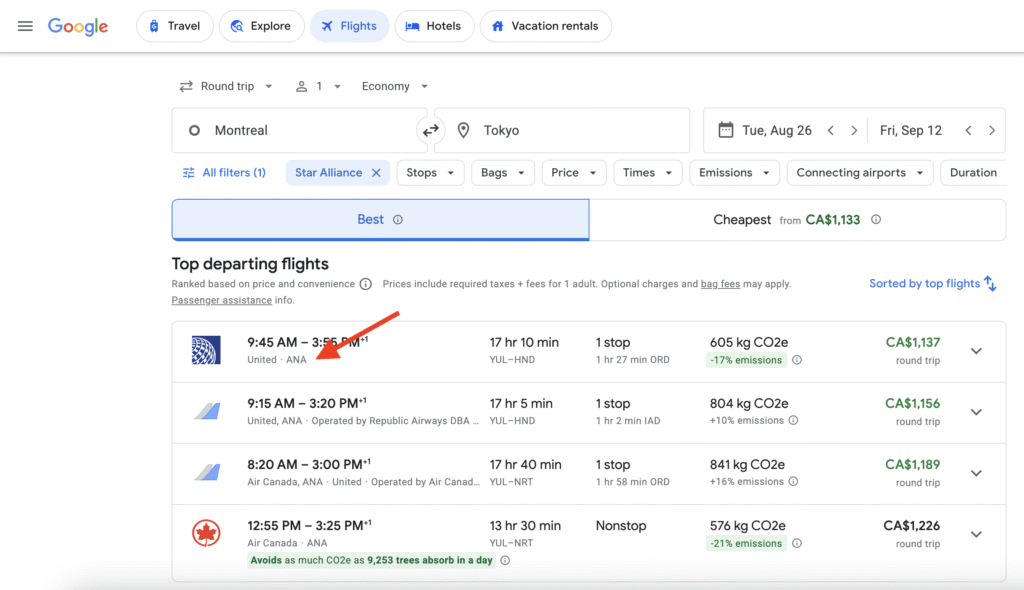1024x590 pixels.
Task: Click info icon next to Cheapest price
Action: click(x=876, y=220)
